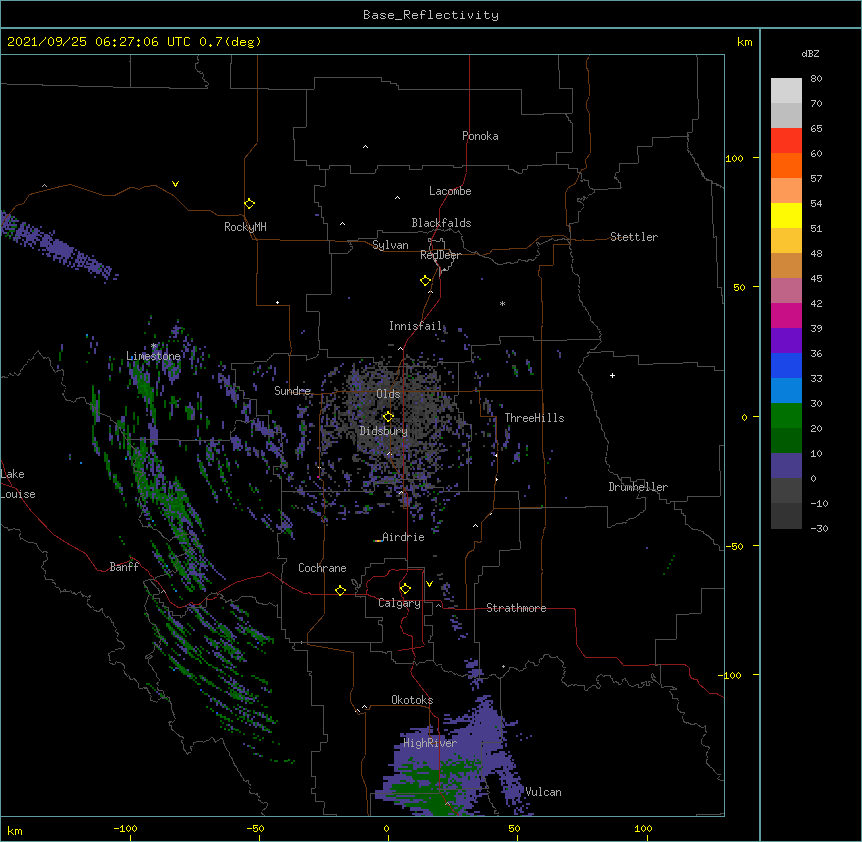
Task: Click the Calgary label
Action: point(399,603)
